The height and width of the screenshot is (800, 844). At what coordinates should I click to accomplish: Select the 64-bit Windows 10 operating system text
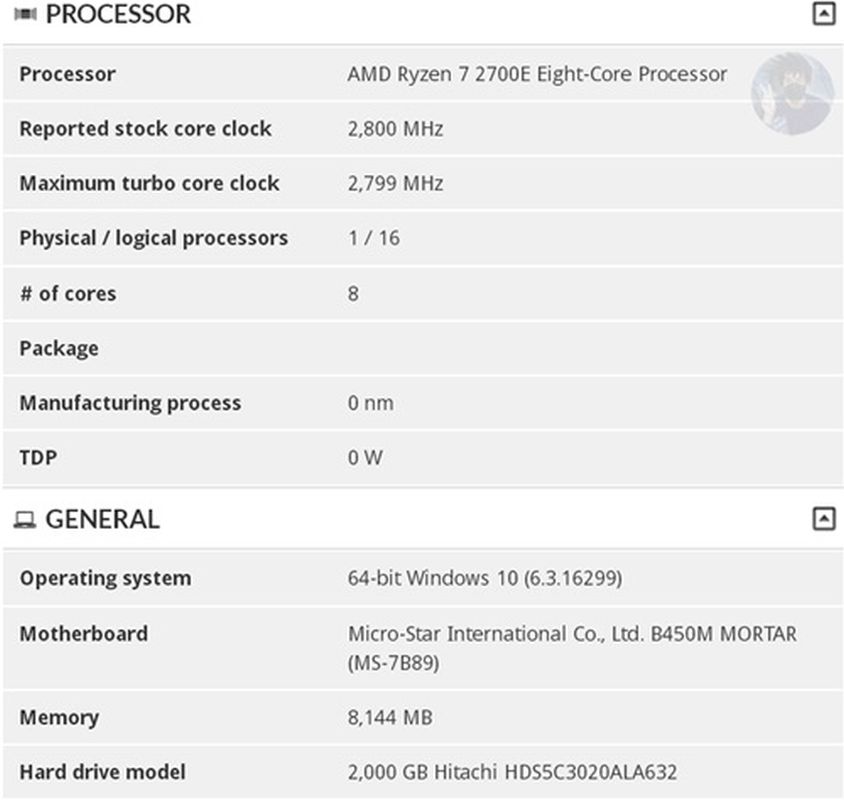point(485,578)
